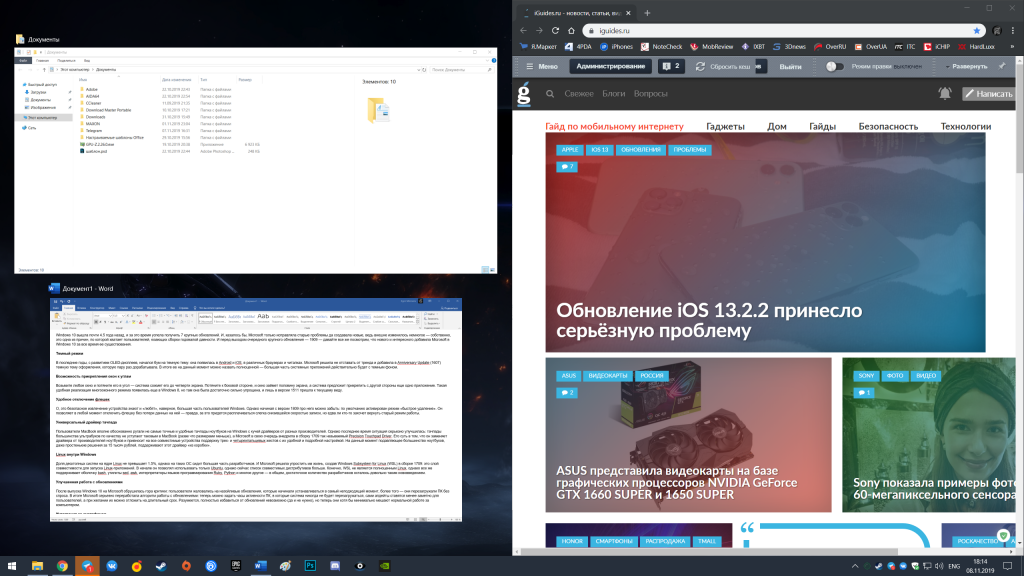Open the HardLuxx bookmark
Viewport: 1024px width, 576px height.
tap(976, 47)
